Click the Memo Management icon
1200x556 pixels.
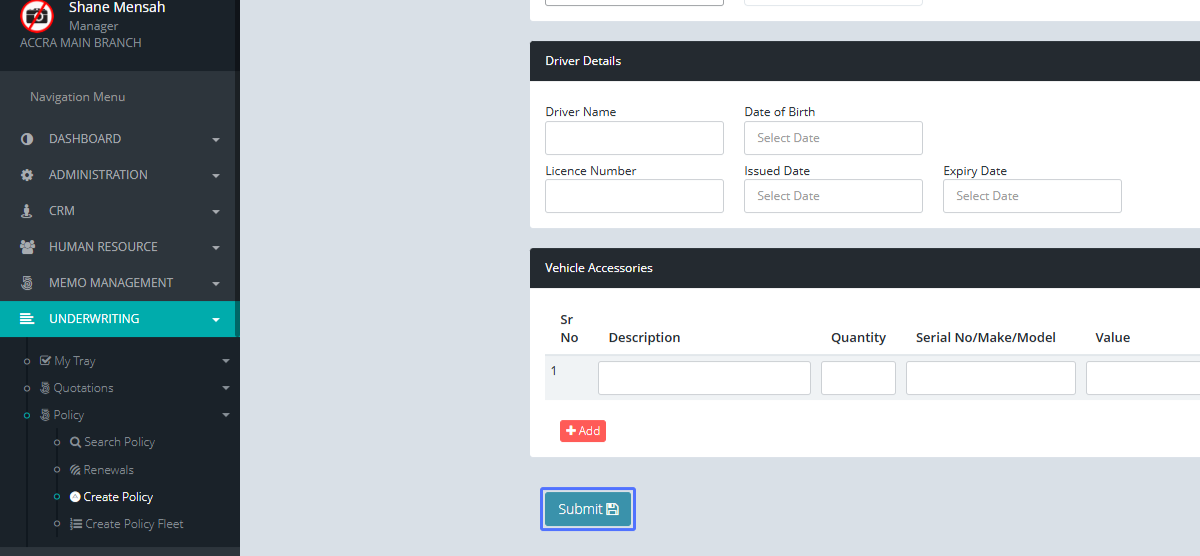point(27,283)
